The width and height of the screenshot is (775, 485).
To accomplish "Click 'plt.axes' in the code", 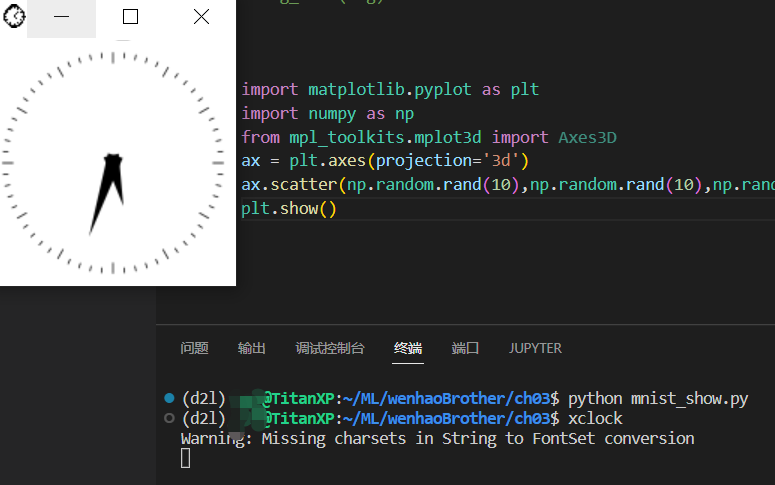I will tap(327, 161).
